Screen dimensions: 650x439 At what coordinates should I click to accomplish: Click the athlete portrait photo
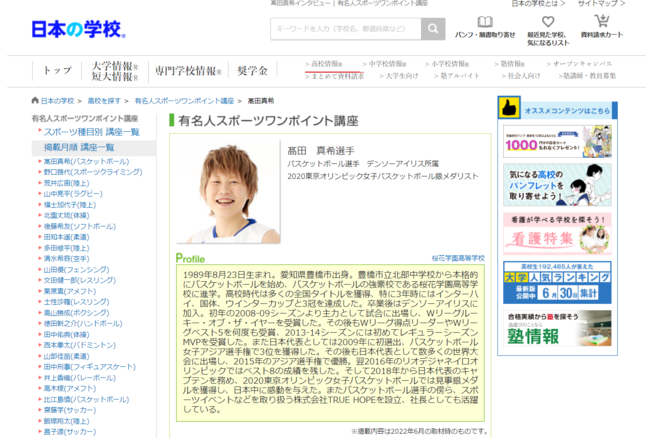tap(228, 192)
